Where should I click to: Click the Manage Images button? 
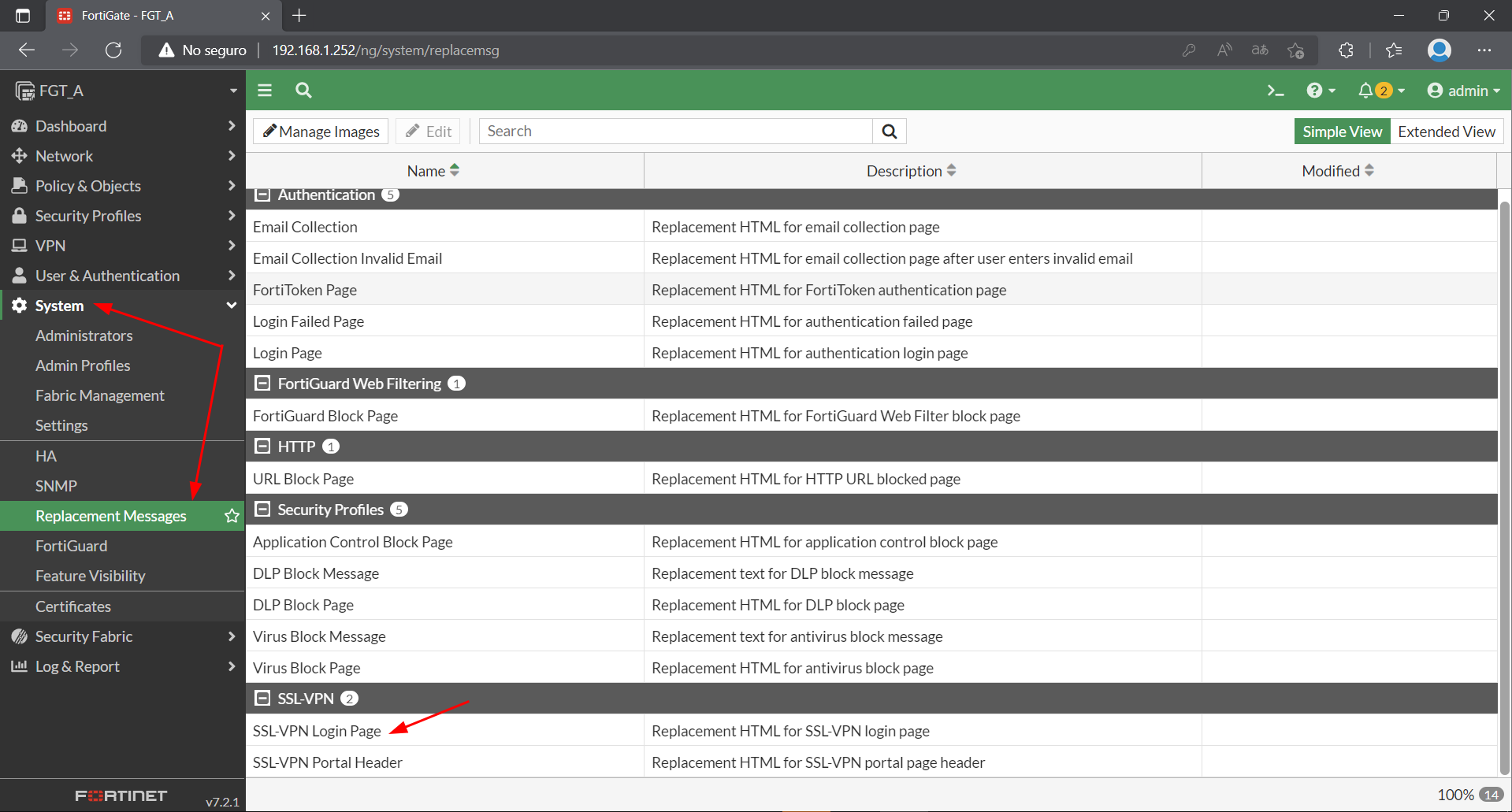pyautogui.click(x=321, y=132)
